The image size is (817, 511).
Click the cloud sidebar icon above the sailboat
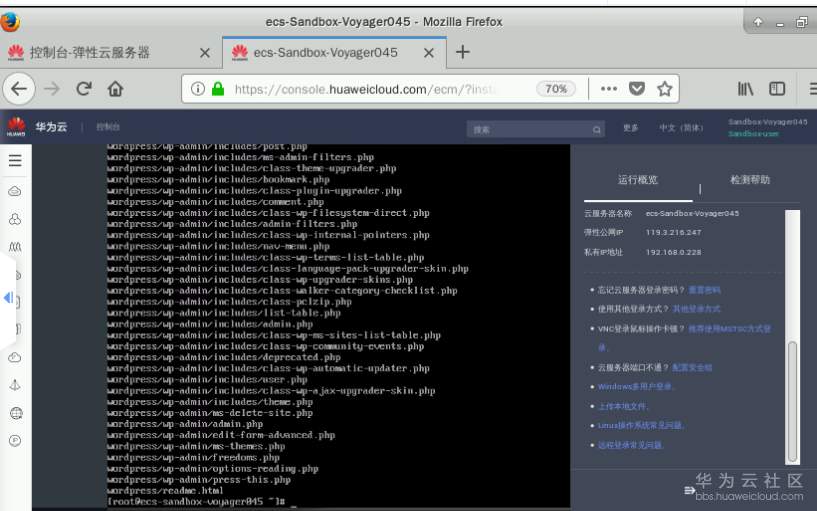click(x=15, y=357)
